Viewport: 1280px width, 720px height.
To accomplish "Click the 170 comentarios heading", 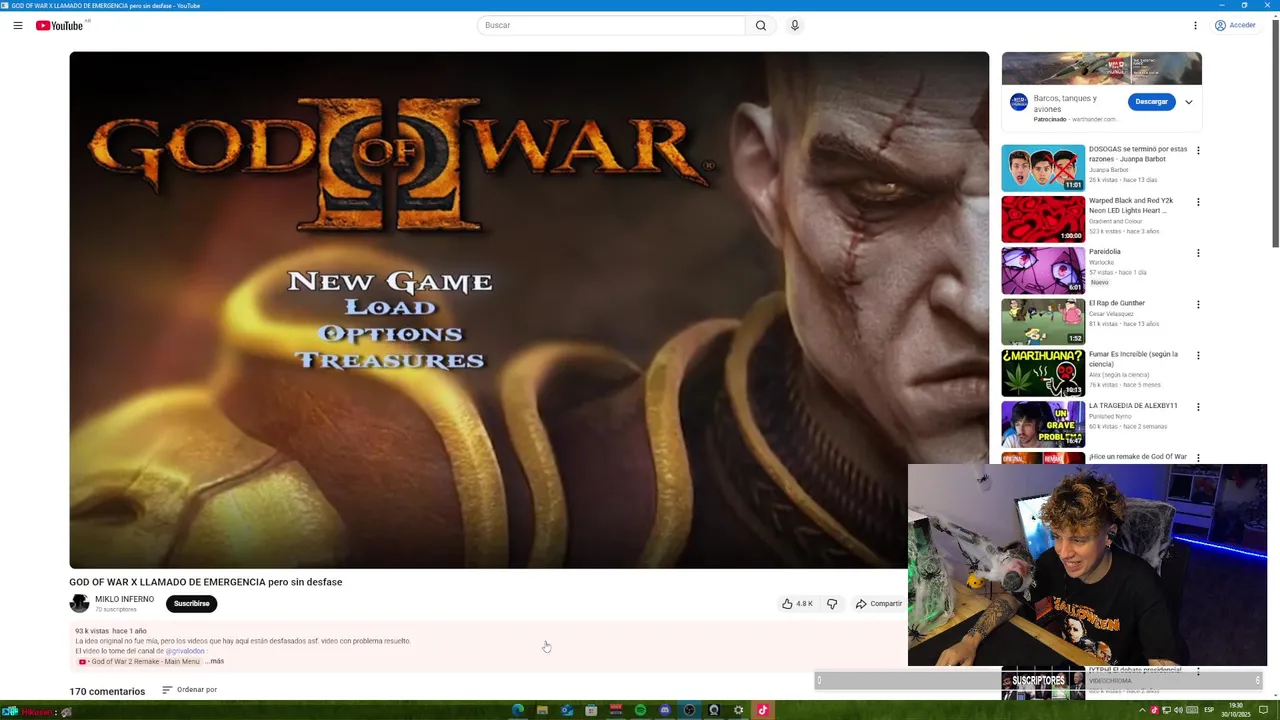I will point(107,691).
